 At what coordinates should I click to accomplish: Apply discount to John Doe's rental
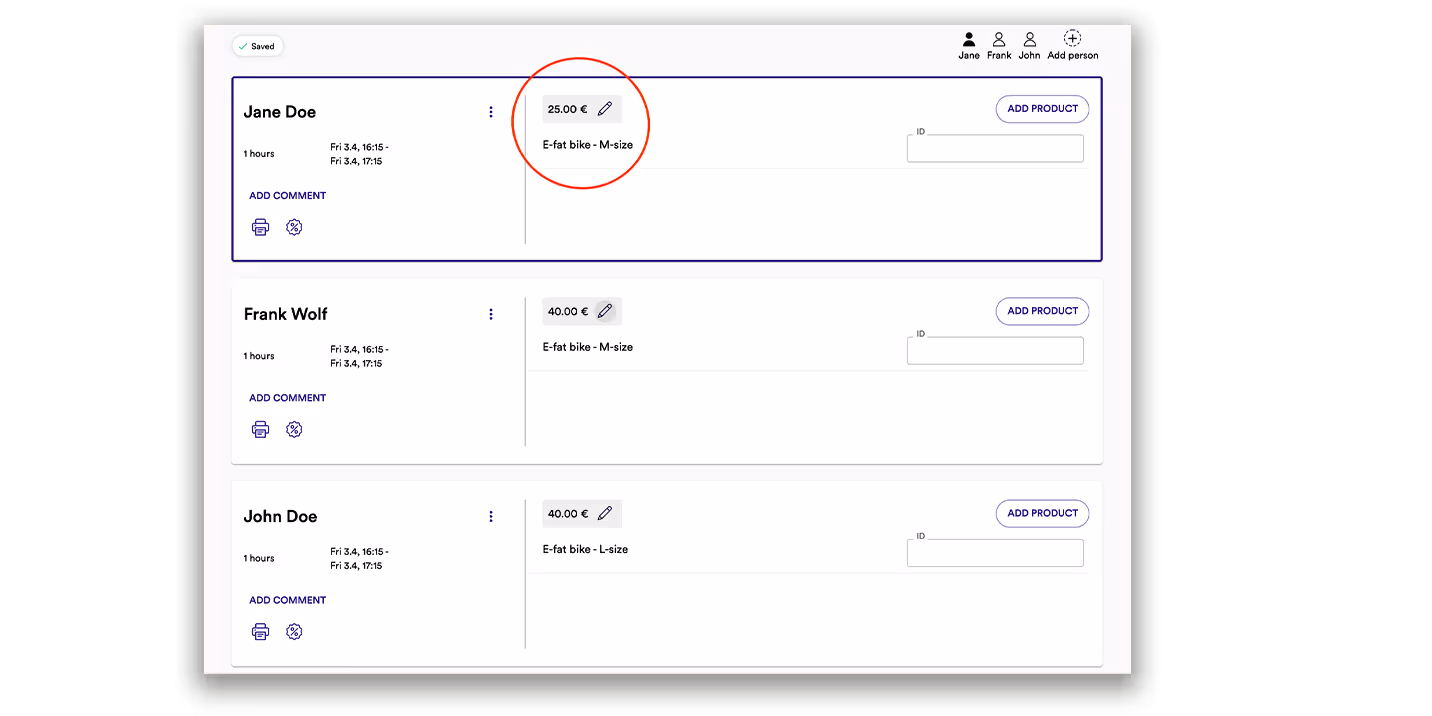click(x=293, y=631)
